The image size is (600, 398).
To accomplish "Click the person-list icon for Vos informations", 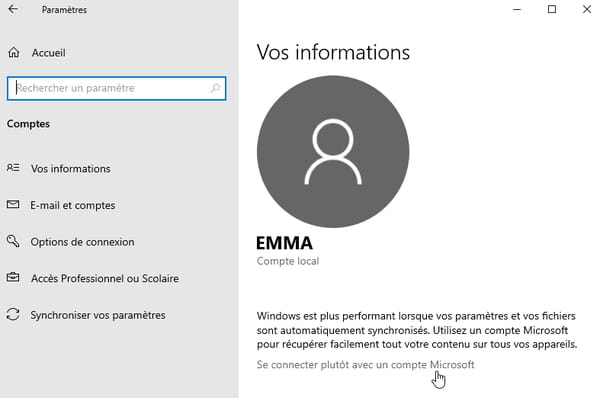I will (13, 168).
